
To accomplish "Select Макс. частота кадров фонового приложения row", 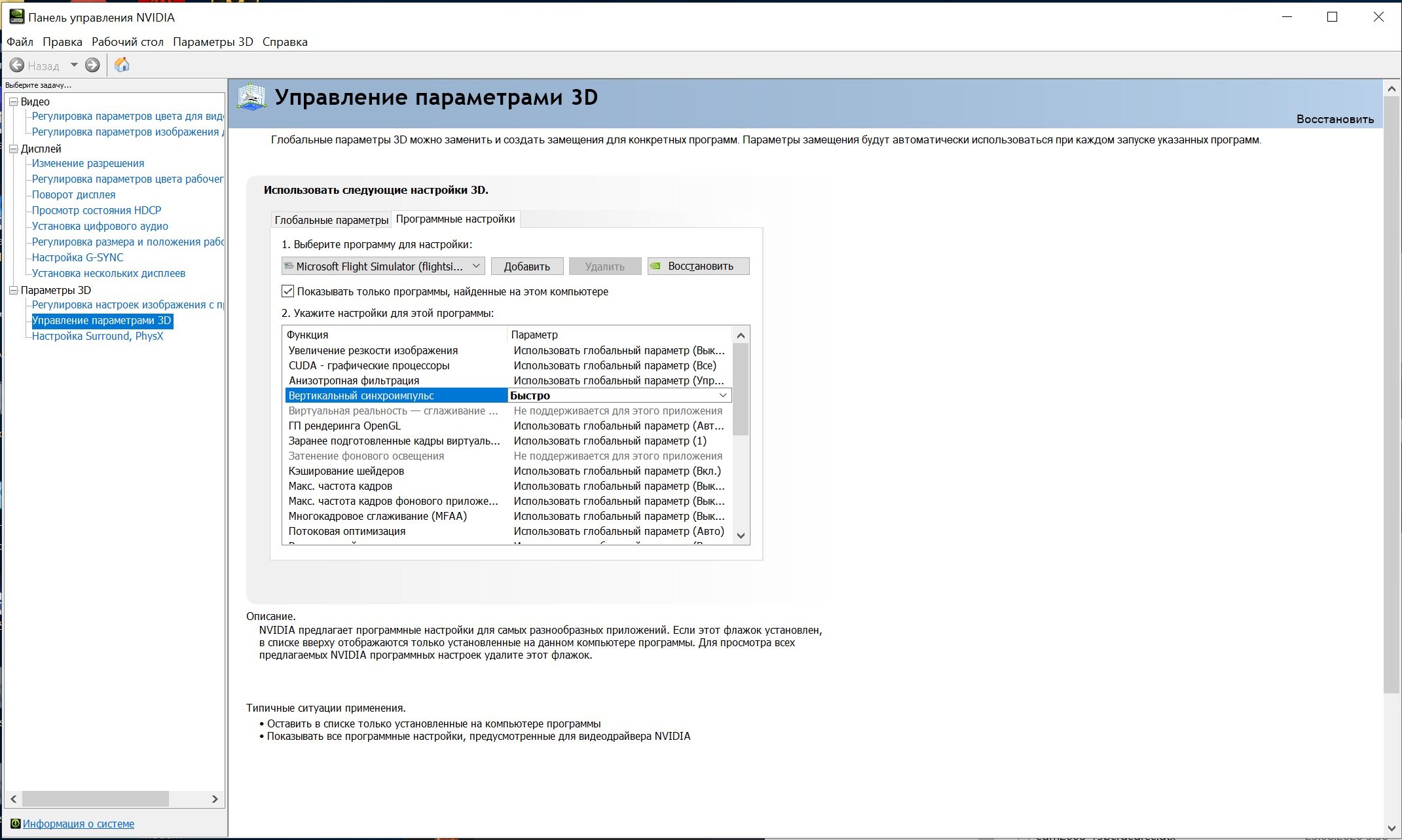I will pos(508,501).
